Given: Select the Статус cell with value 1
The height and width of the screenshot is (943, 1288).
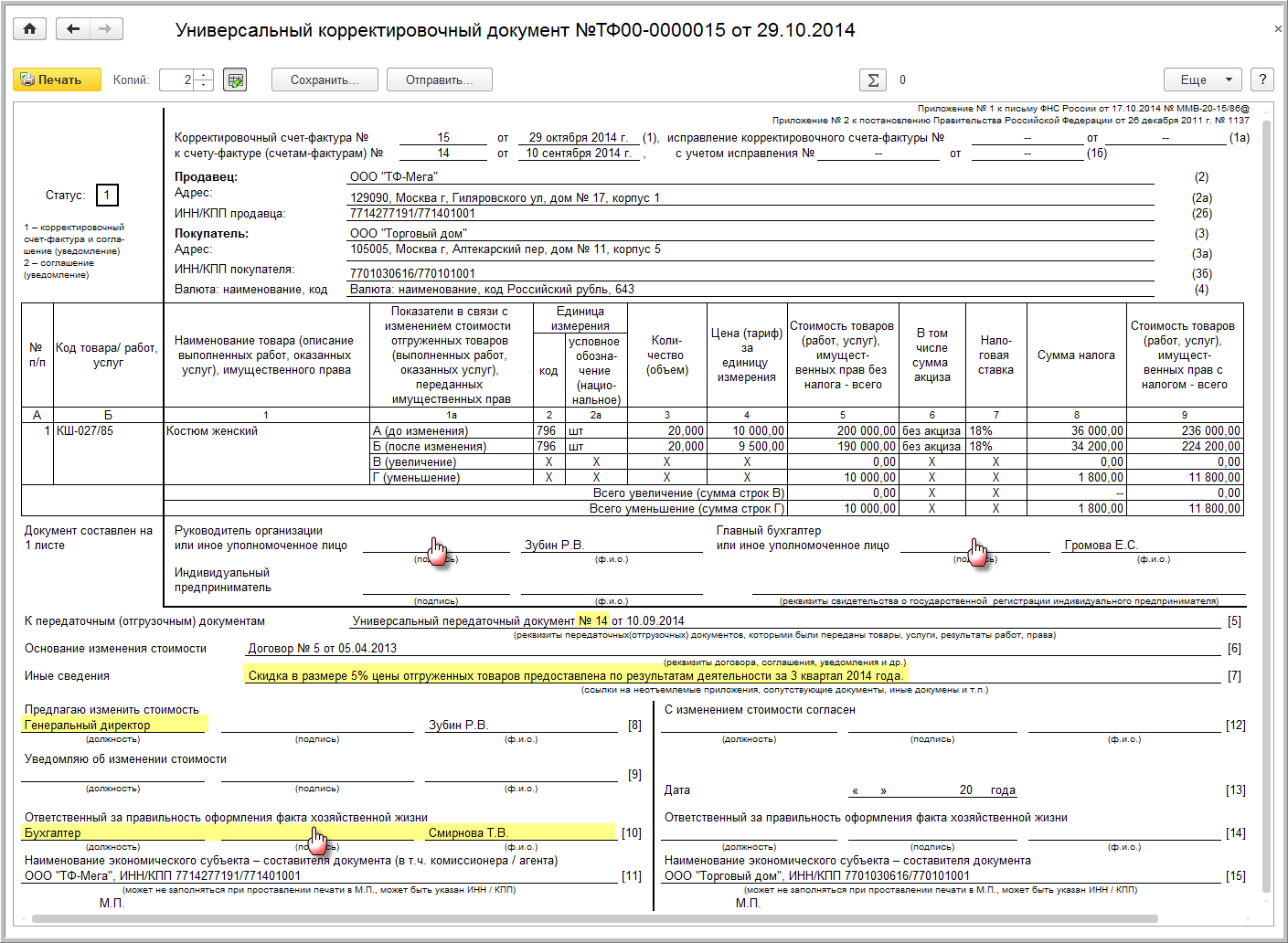Looking at the screenshot, I should pyautogui.click(x=107, y=195).
